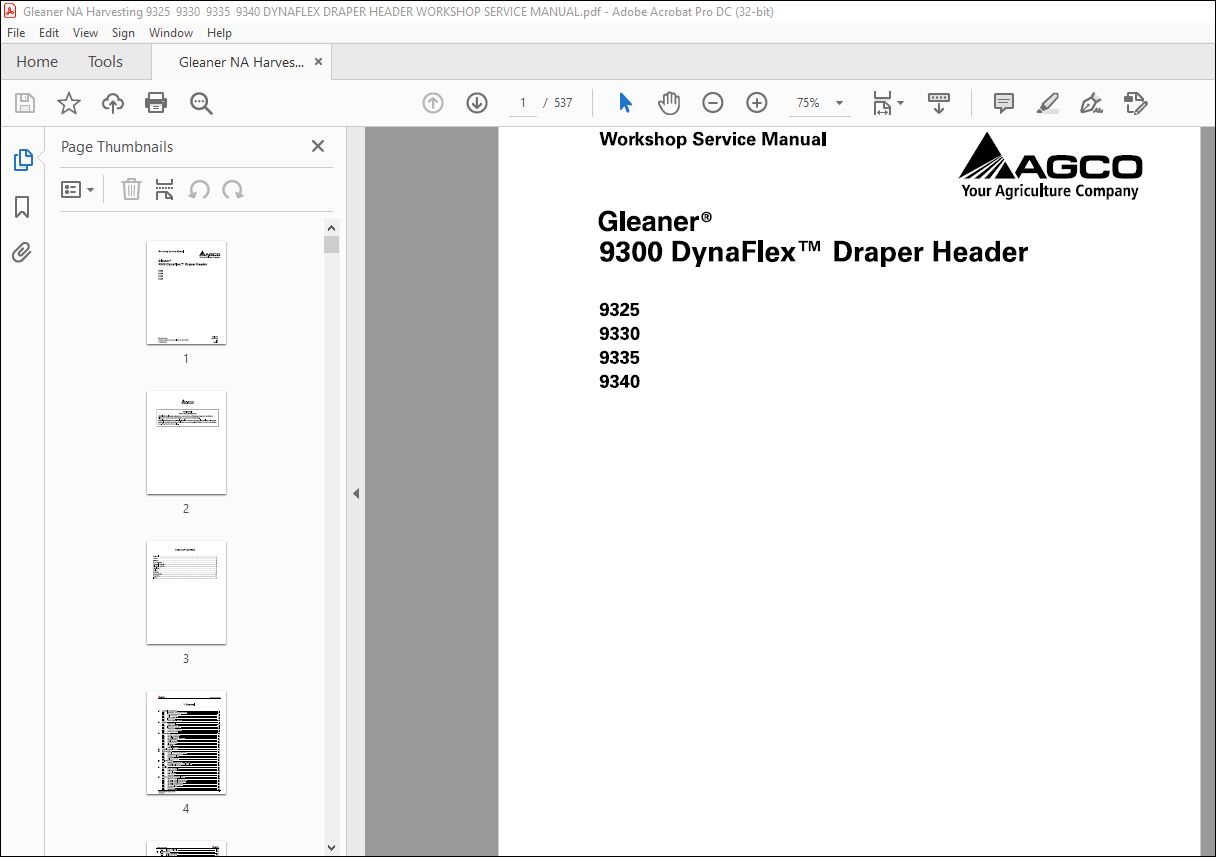The height and width of the screenshot is (857, 1216).
Task: Click the 9300 DynaFlex Draper Header title
Action: [813, 252]
